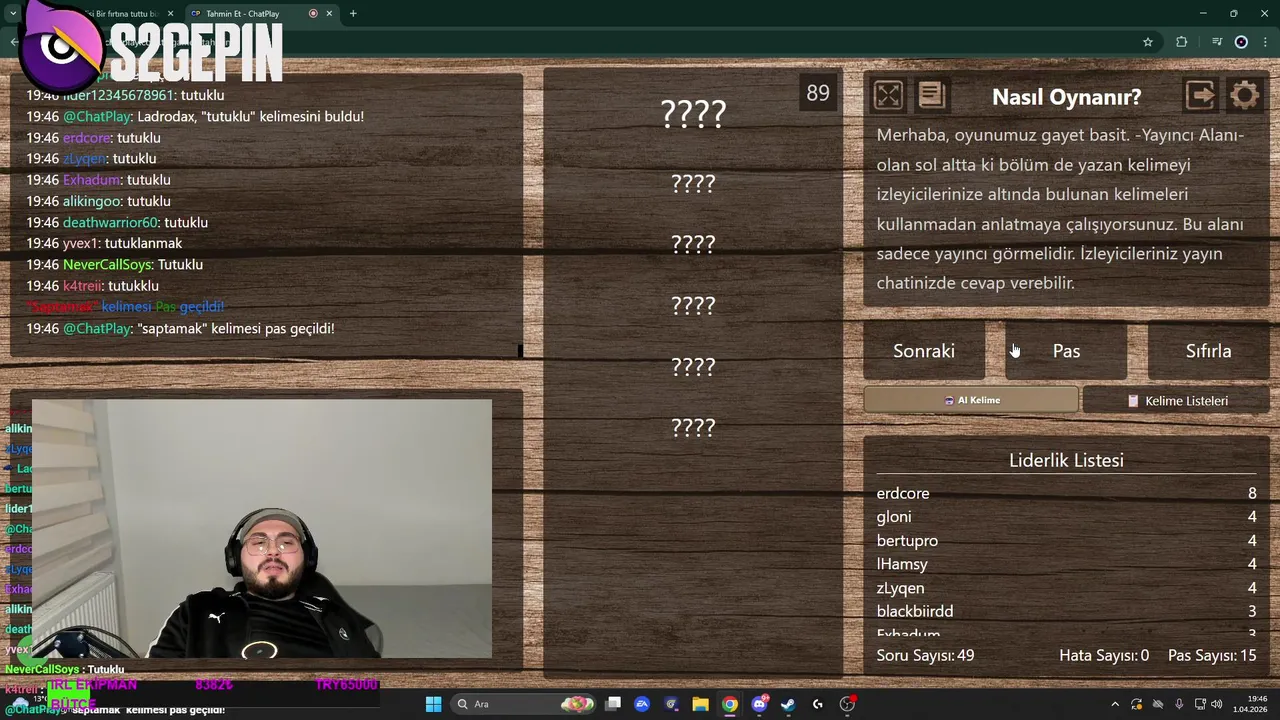Select lHamsy row in the leaderboard
Viewport: 1280px width, 720px height.
tap(1066, 564)
